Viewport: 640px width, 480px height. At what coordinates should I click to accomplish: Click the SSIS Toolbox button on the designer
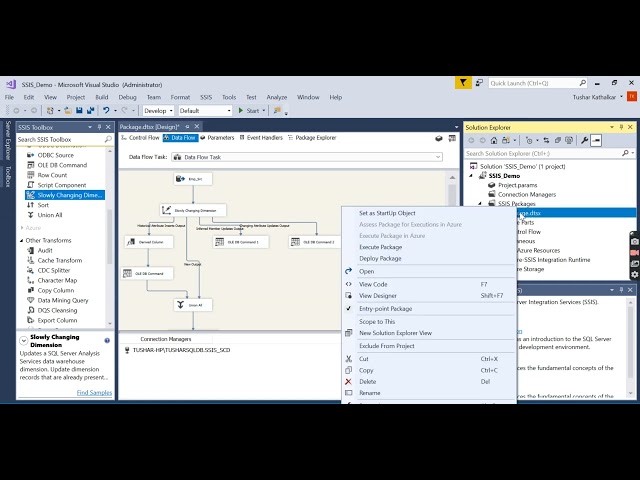(x=452, y=138)
